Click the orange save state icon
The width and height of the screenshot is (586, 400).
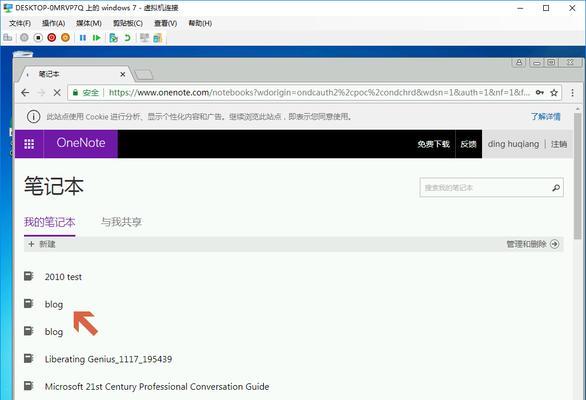65,37
